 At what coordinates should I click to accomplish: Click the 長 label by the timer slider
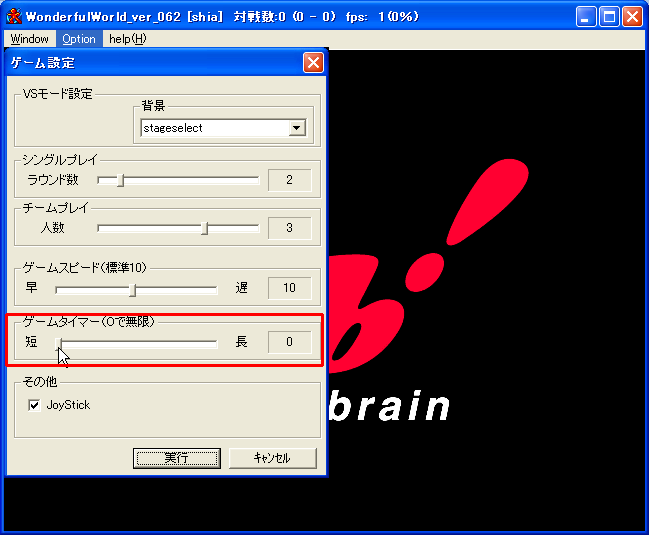[x=241, y=342]
